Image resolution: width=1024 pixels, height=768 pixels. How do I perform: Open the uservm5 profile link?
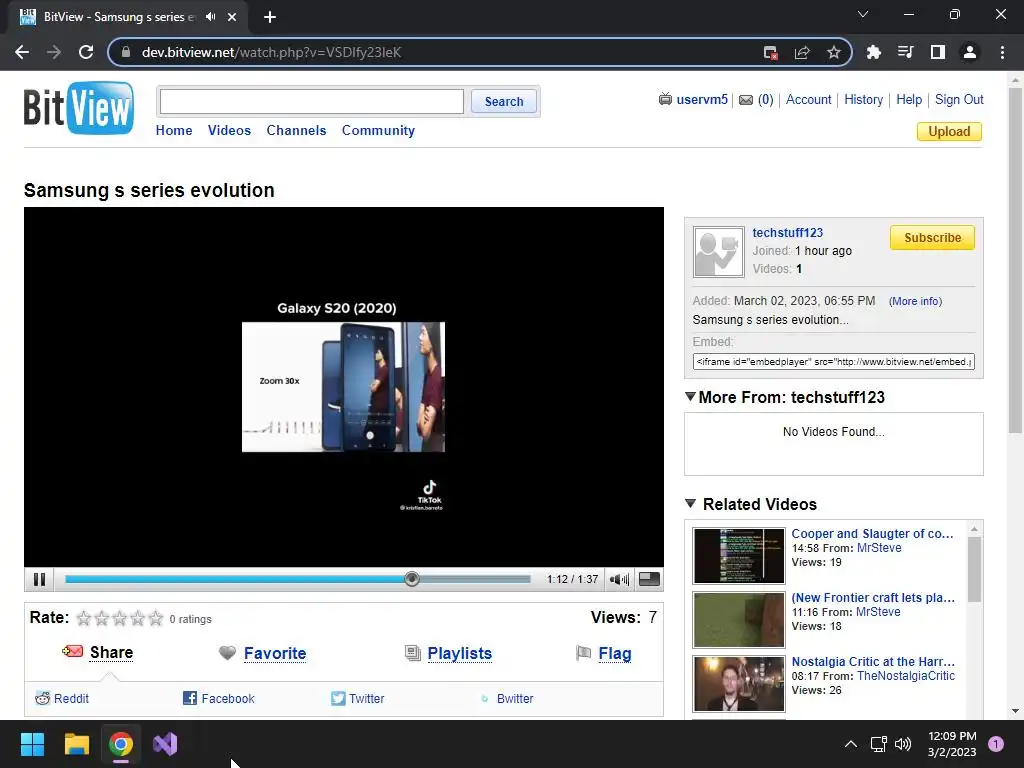701,99
